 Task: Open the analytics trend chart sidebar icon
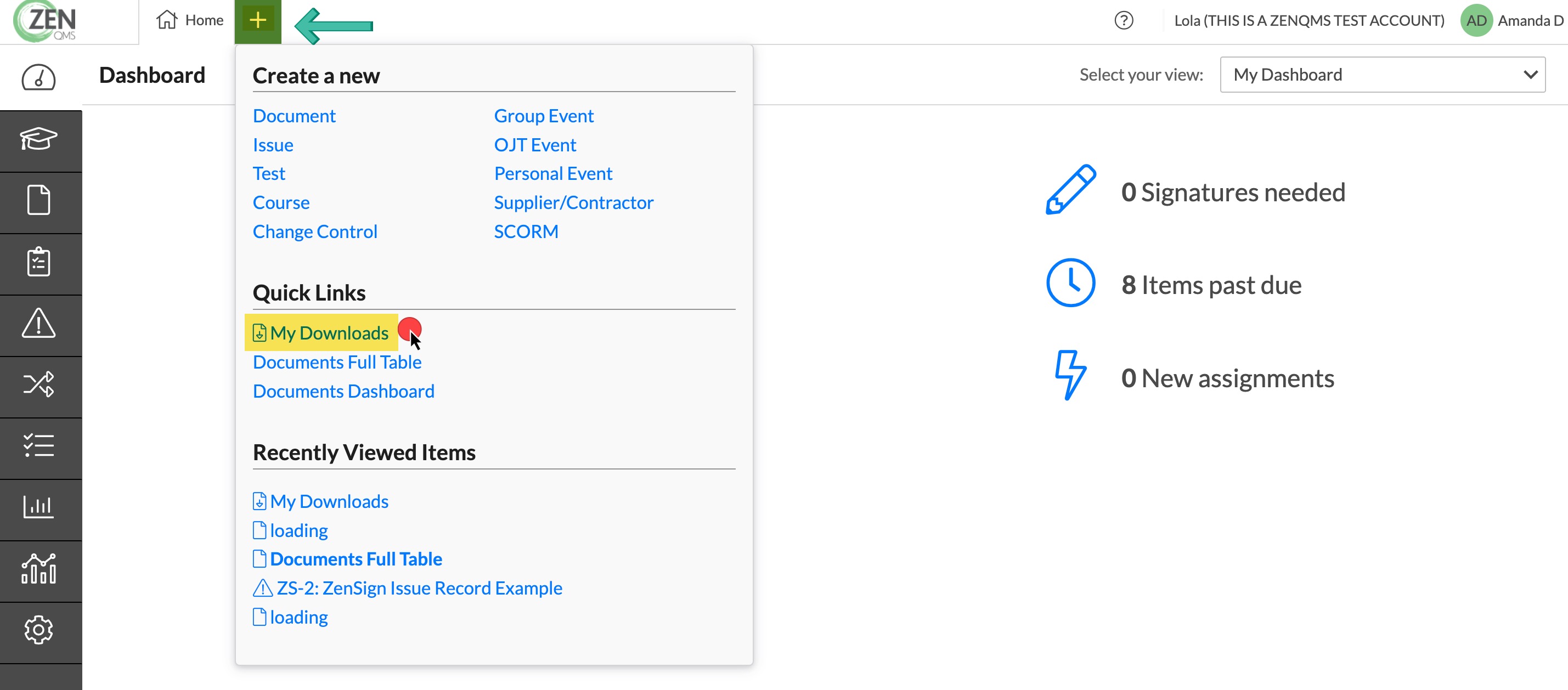pos(39,569)
